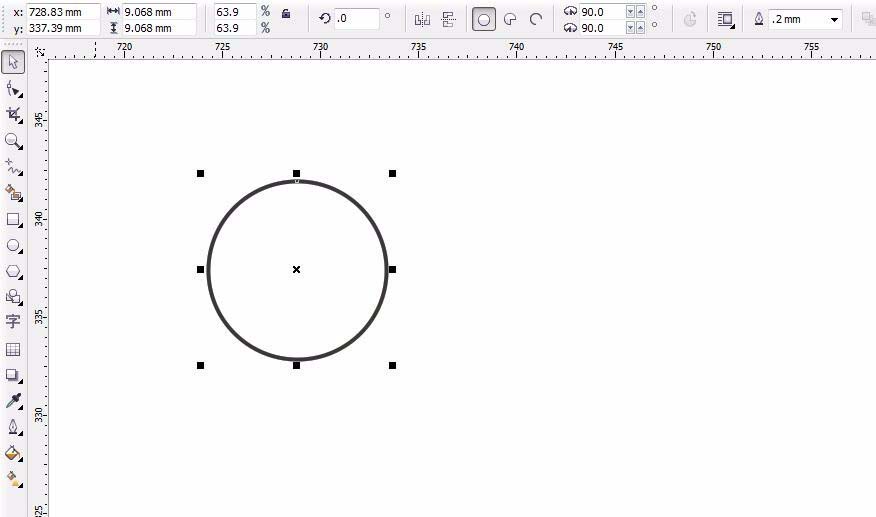Decrease the ending angle value
This screenshot has height=517, width=876.
click(x=630, y=27)
